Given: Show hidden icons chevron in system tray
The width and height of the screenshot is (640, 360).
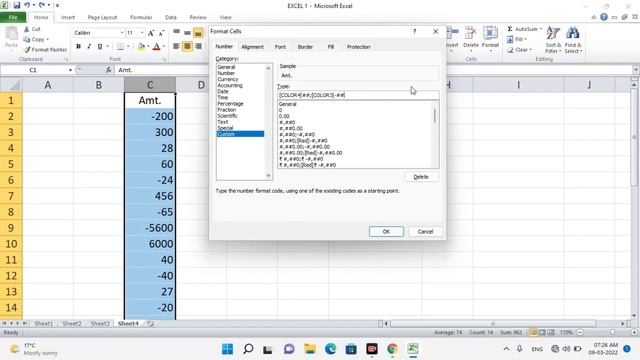Looking at the screenshot, I should pyautogui.click(x=506, y=349).
